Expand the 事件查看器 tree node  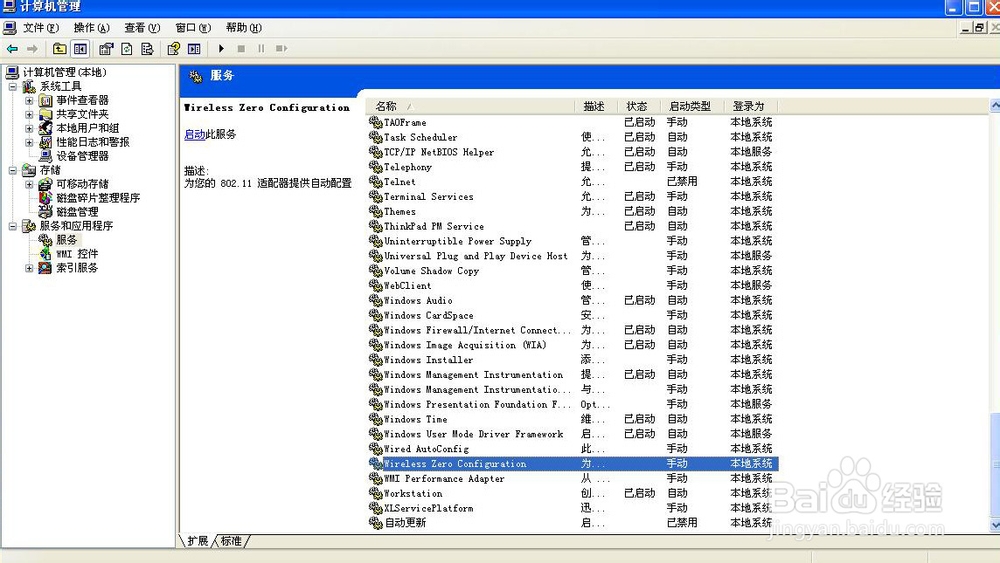pyautogui.click(x=29, y=101)
